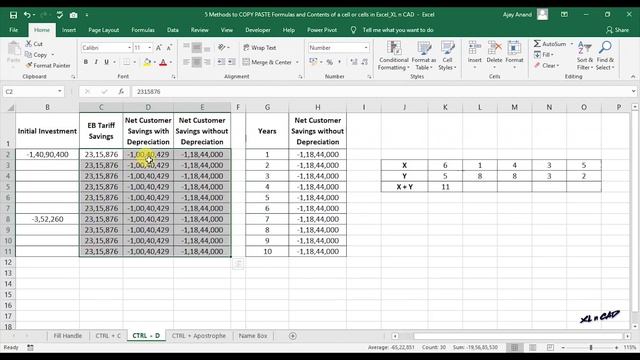Apply font color to text
Image resolution: width=640 pixels, height=360 pixels.
pos(163,62)
